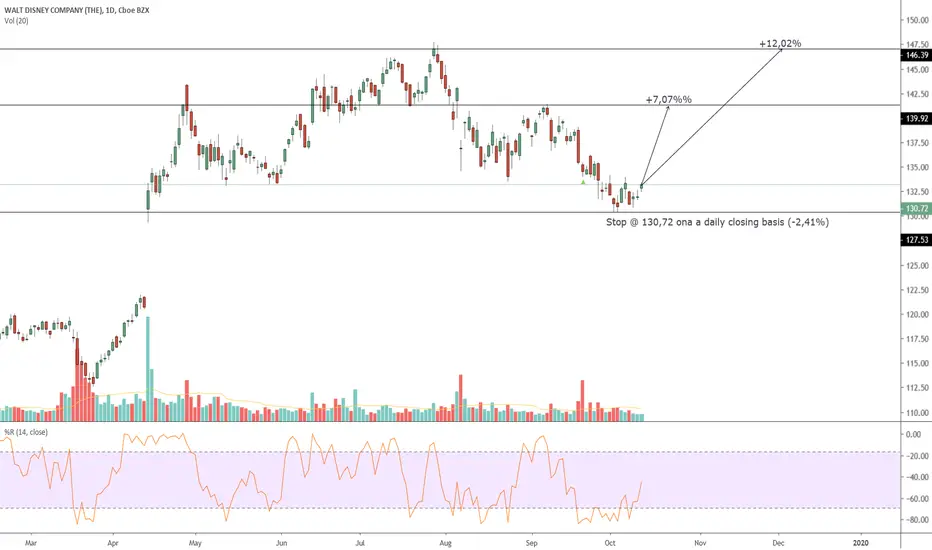Image resolution: width=932 pixels, height=550 pixels.
Task: Click the Jun date label
Action: click(282, 543)
